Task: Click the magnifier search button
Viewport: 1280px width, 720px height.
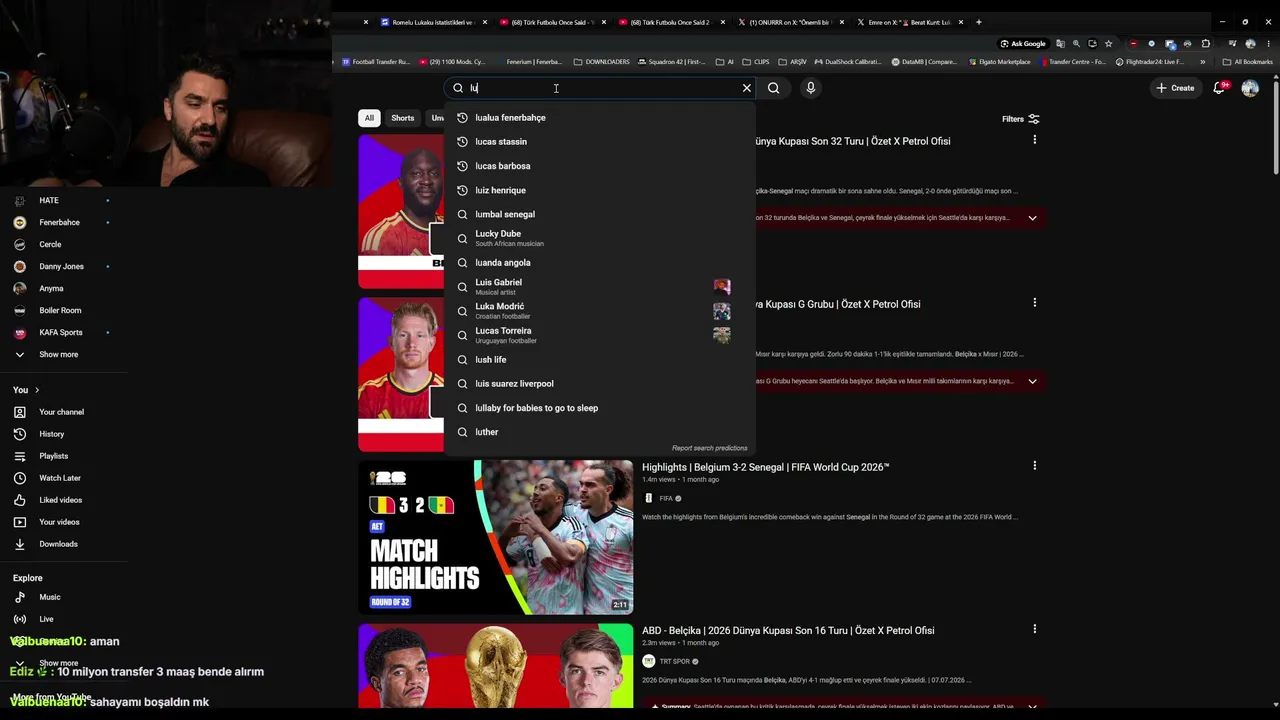Action: [774, 88]
